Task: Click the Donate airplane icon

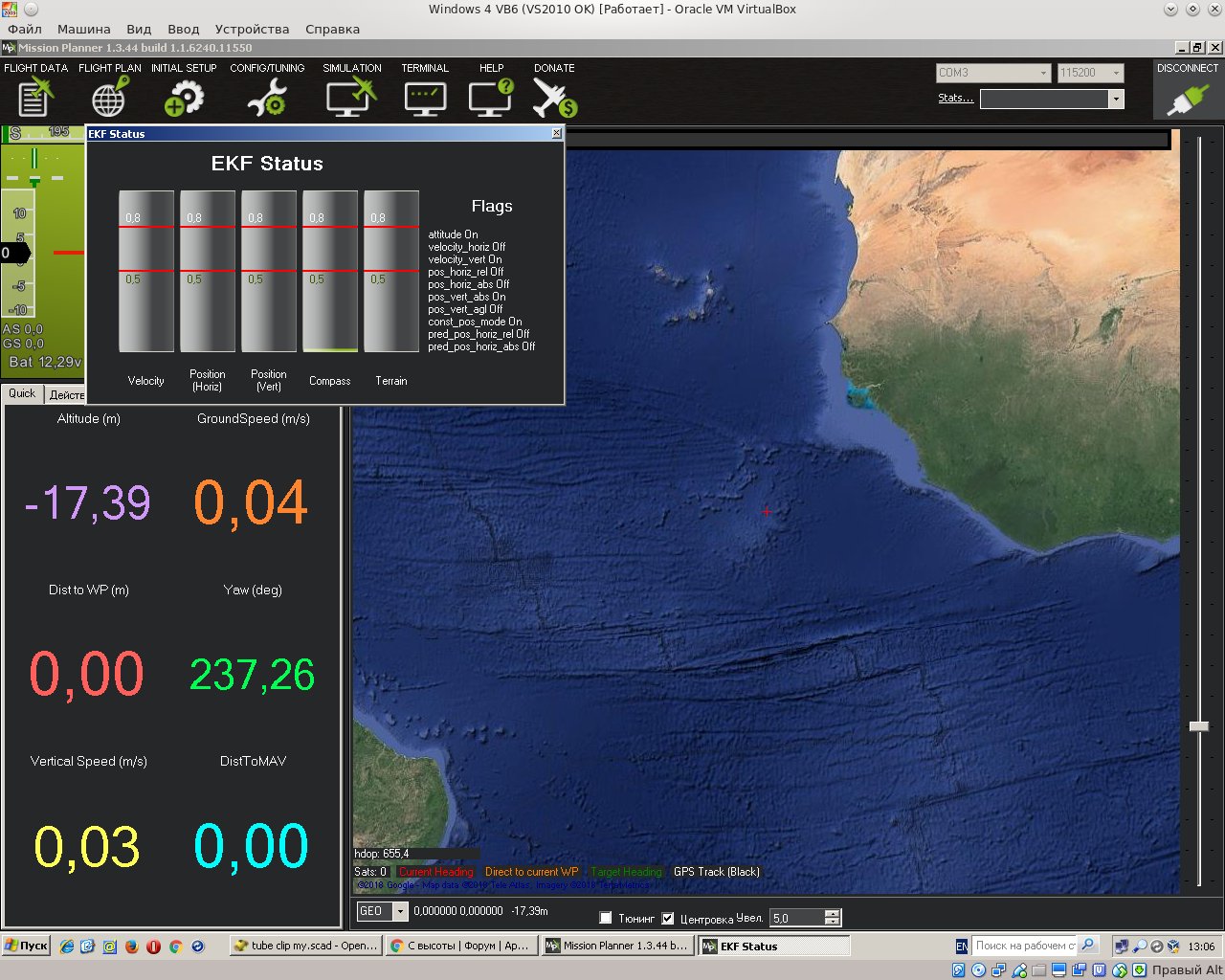Action: (554, 97)
